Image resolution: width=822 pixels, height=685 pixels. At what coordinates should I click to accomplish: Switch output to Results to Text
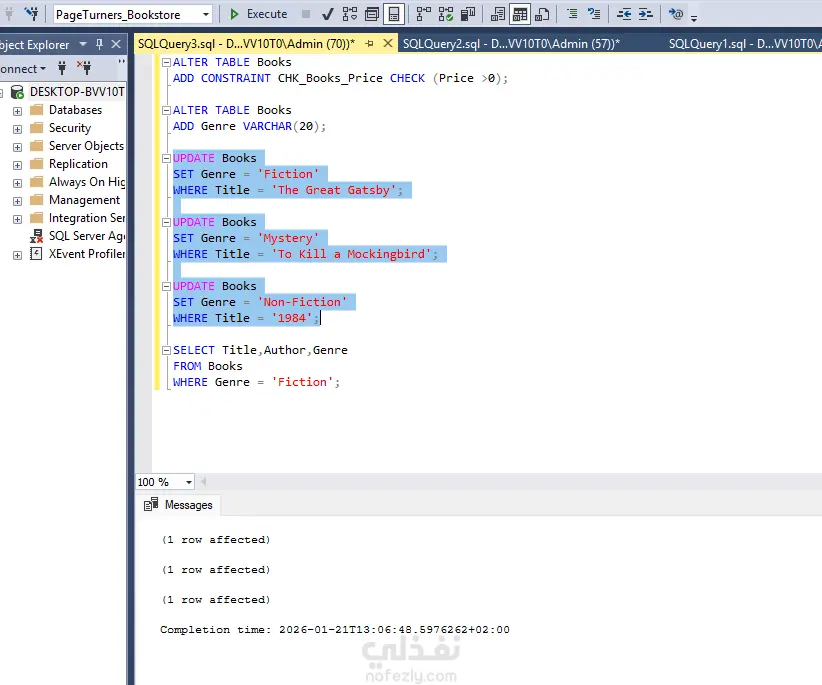[x=497, y=14]
